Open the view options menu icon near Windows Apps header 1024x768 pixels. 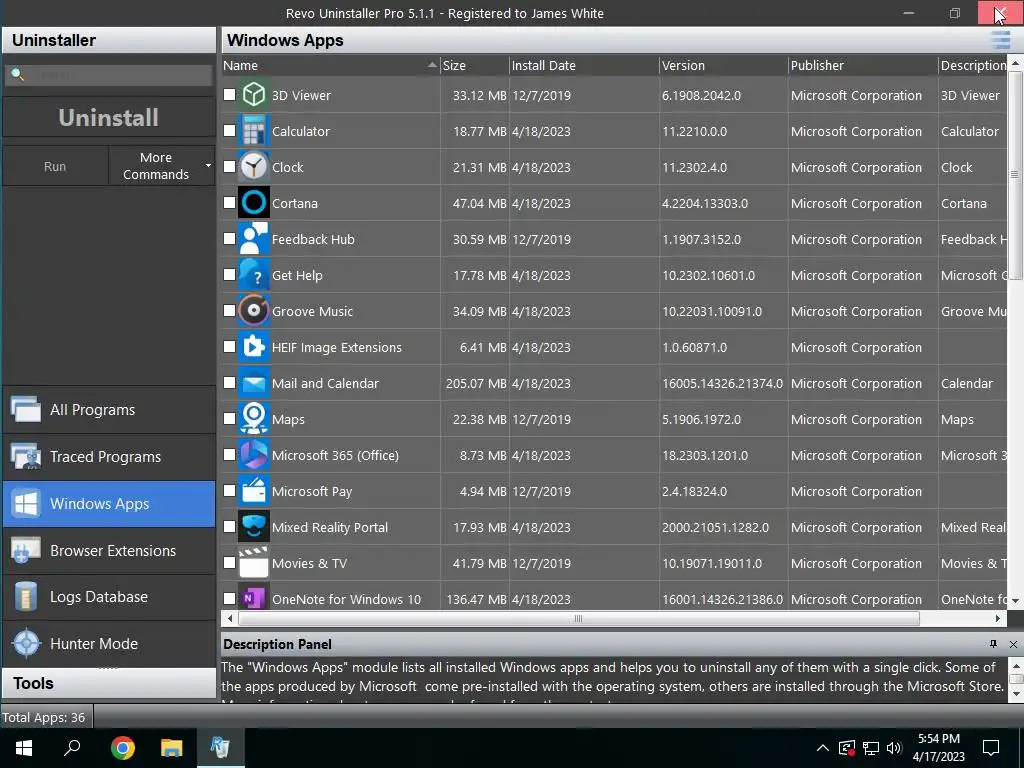(x=1000, y=40)
